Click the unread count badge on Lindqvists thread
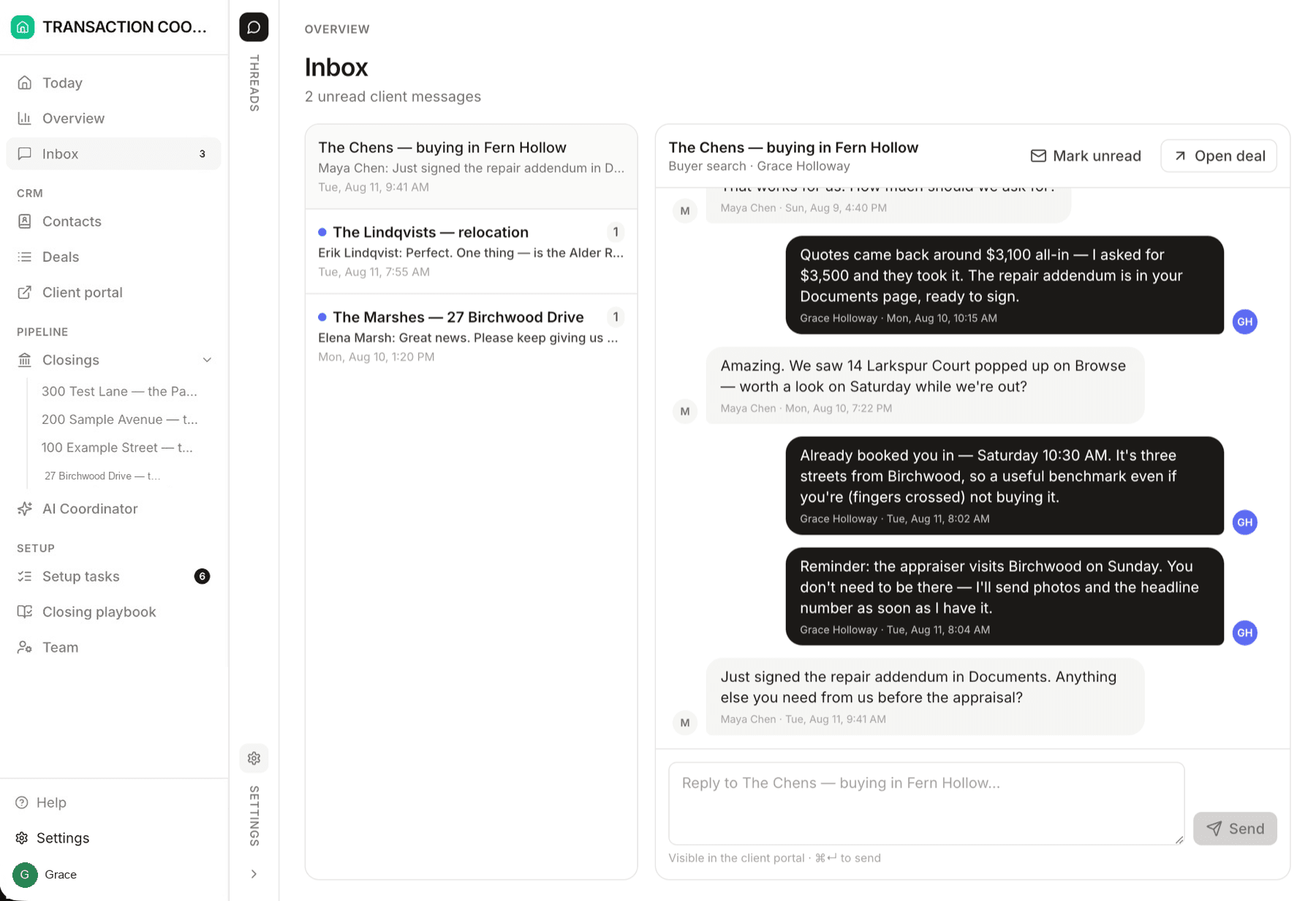The width and height of the screenshot is (1316, 901). 616,232
